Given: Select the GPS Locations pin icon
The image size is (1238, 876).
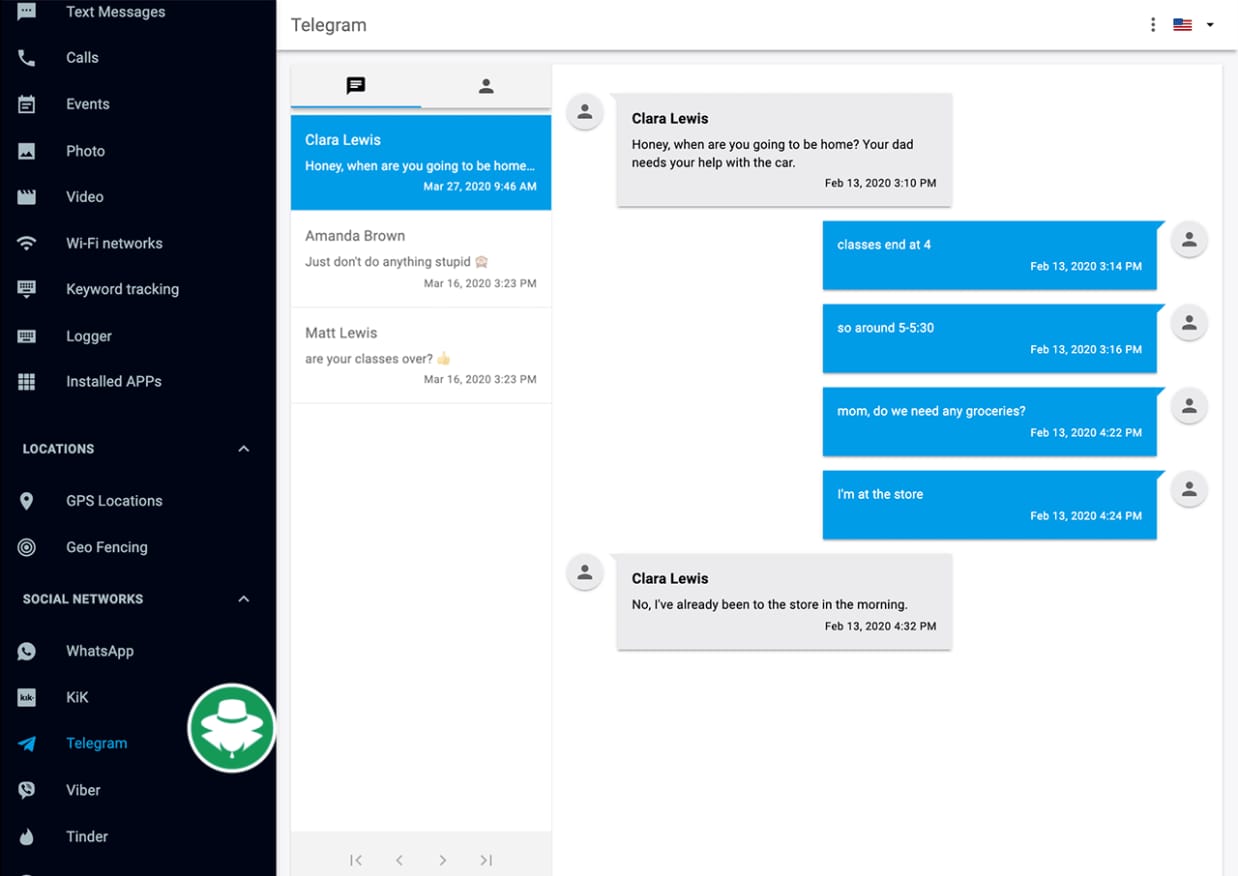Looking at the screenshot, I should click(27, 500).
